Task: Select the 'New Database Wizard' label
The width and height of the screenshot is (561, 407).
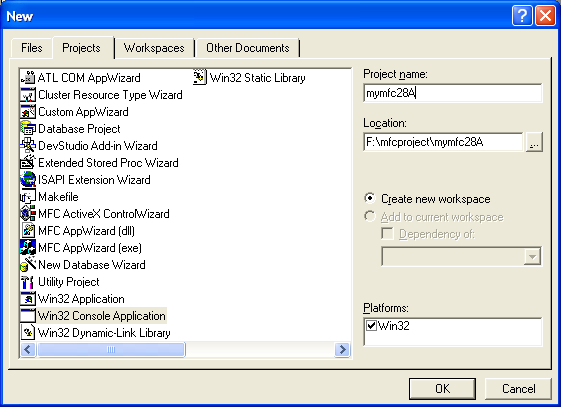Action: pyautogui.click(x=92, y=265)
